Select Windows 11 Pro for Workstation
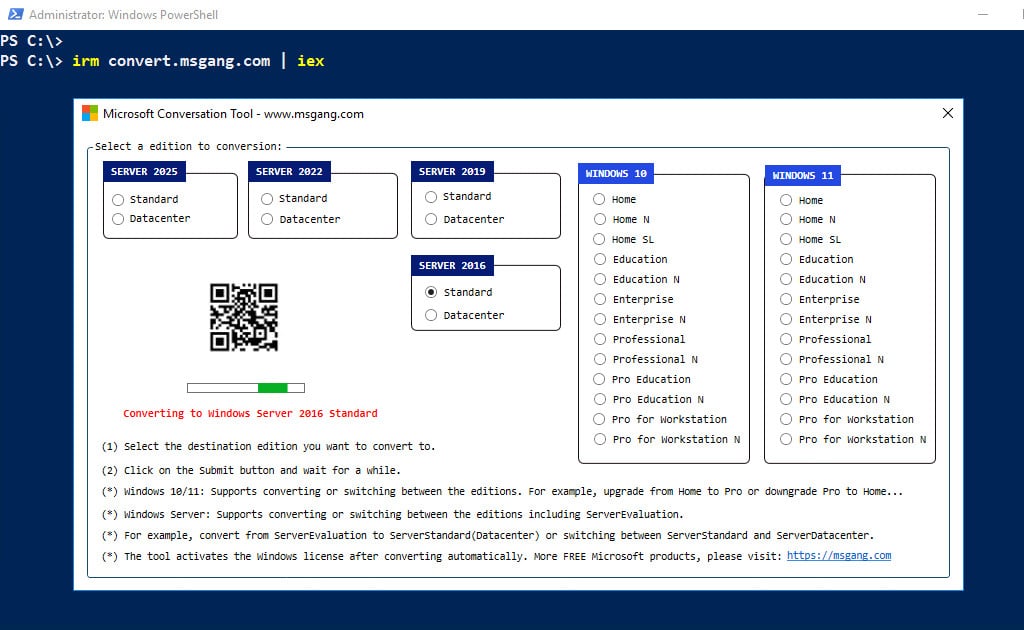Image resolution: width=1024 pixels, height=630 pixels. [x=786, y=419]
